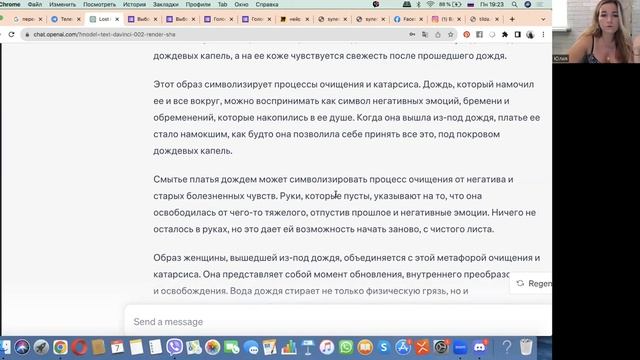This screenshot has width=640, height=360.
Task: Open the translate page icon in address bar
Action: [x=425, y=35]
